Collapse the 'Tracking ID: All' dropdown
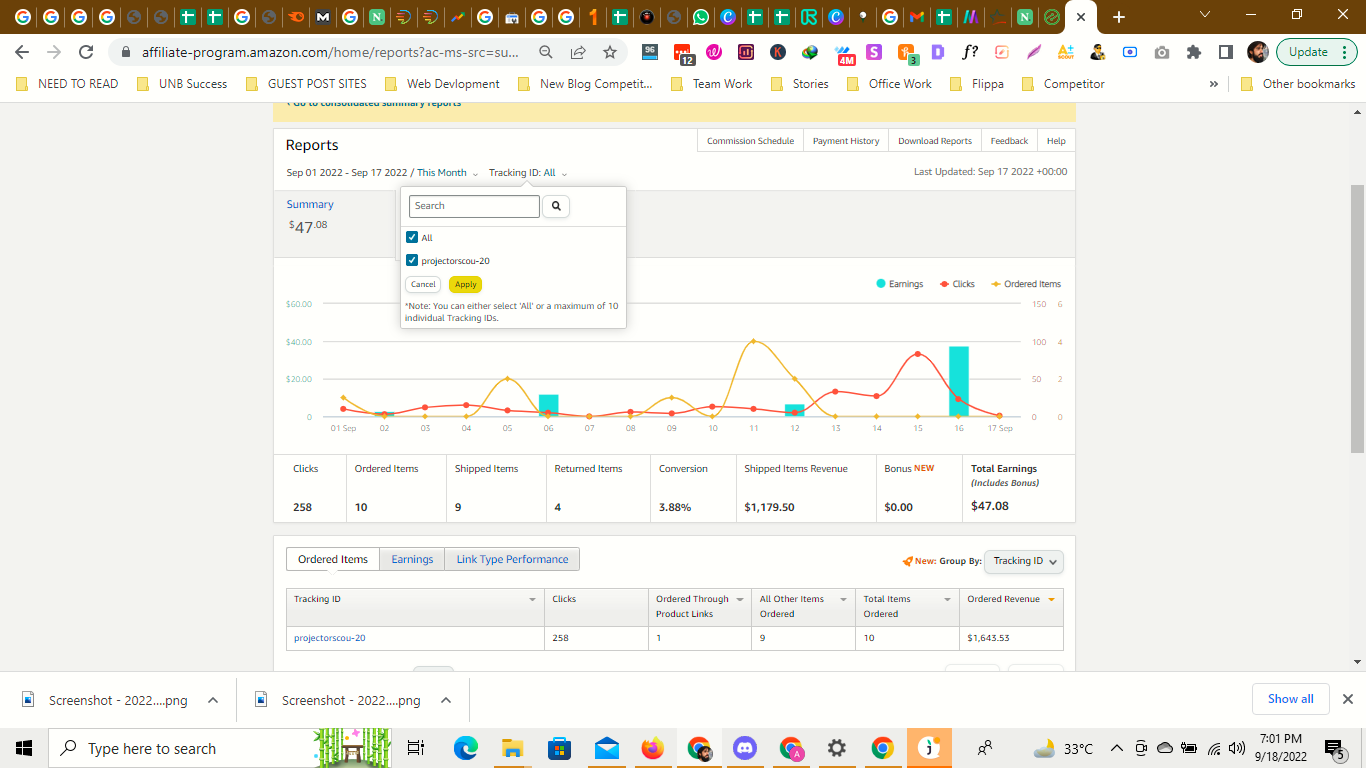This screenshot has width=1366, height=768. (x=528, y=173)
